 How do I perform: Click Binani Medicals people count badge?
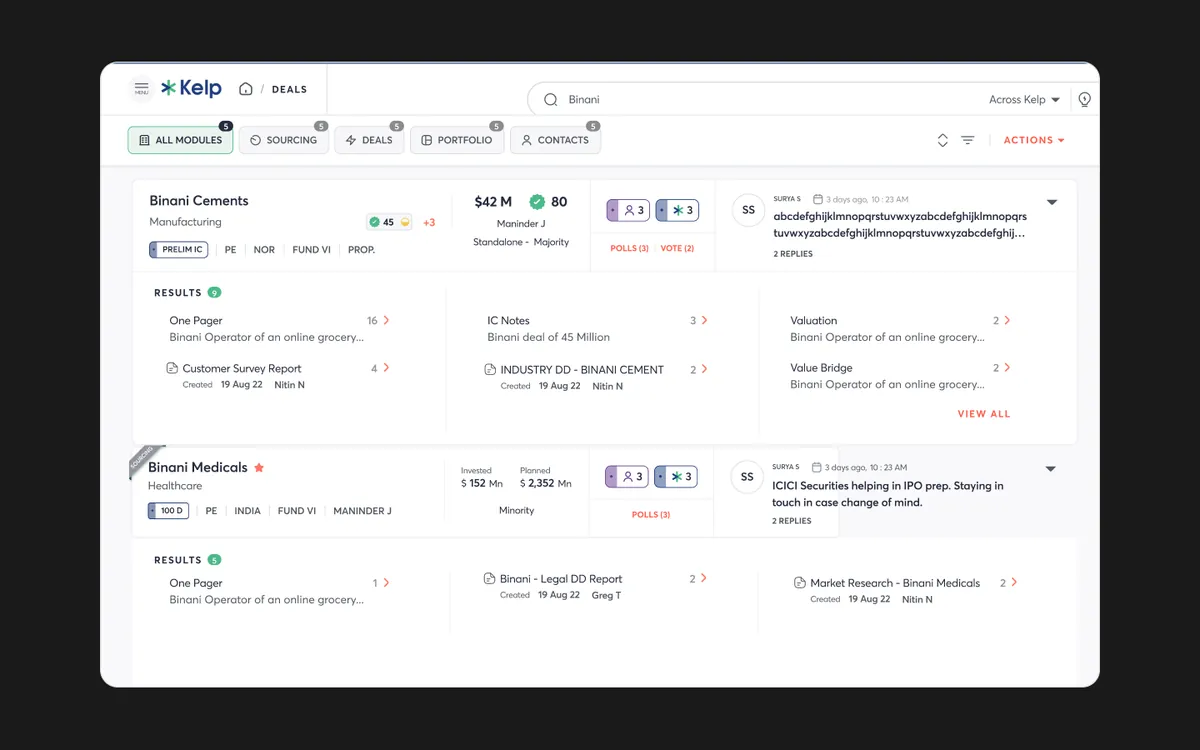[x=627, y=477]
